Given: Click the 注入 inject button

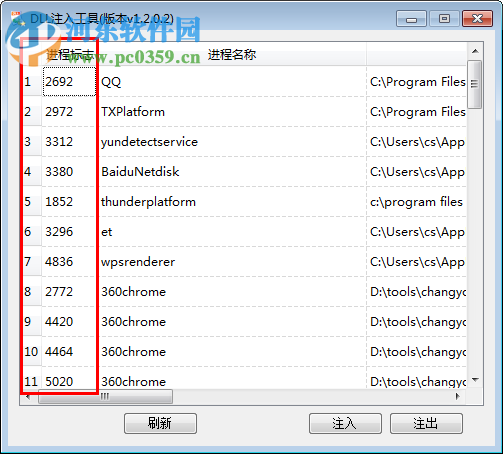Looking at the screenshot, I should click(345, 423).
